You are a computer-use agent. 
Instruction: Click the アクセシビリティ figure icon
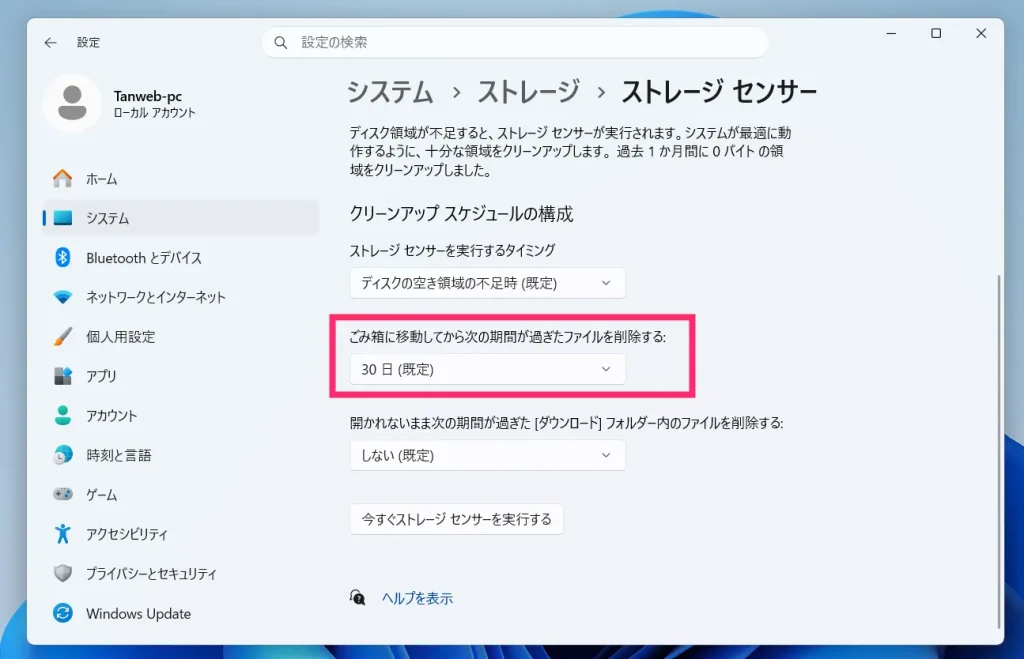[63, 534]
